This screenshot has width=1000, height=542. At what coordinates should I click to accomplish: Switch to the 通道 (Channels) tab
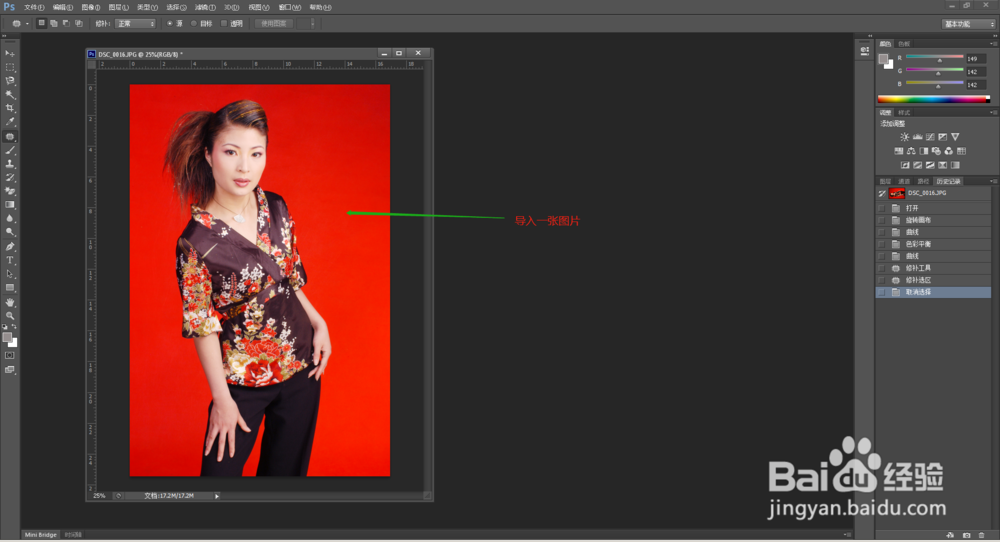point(904,182)
